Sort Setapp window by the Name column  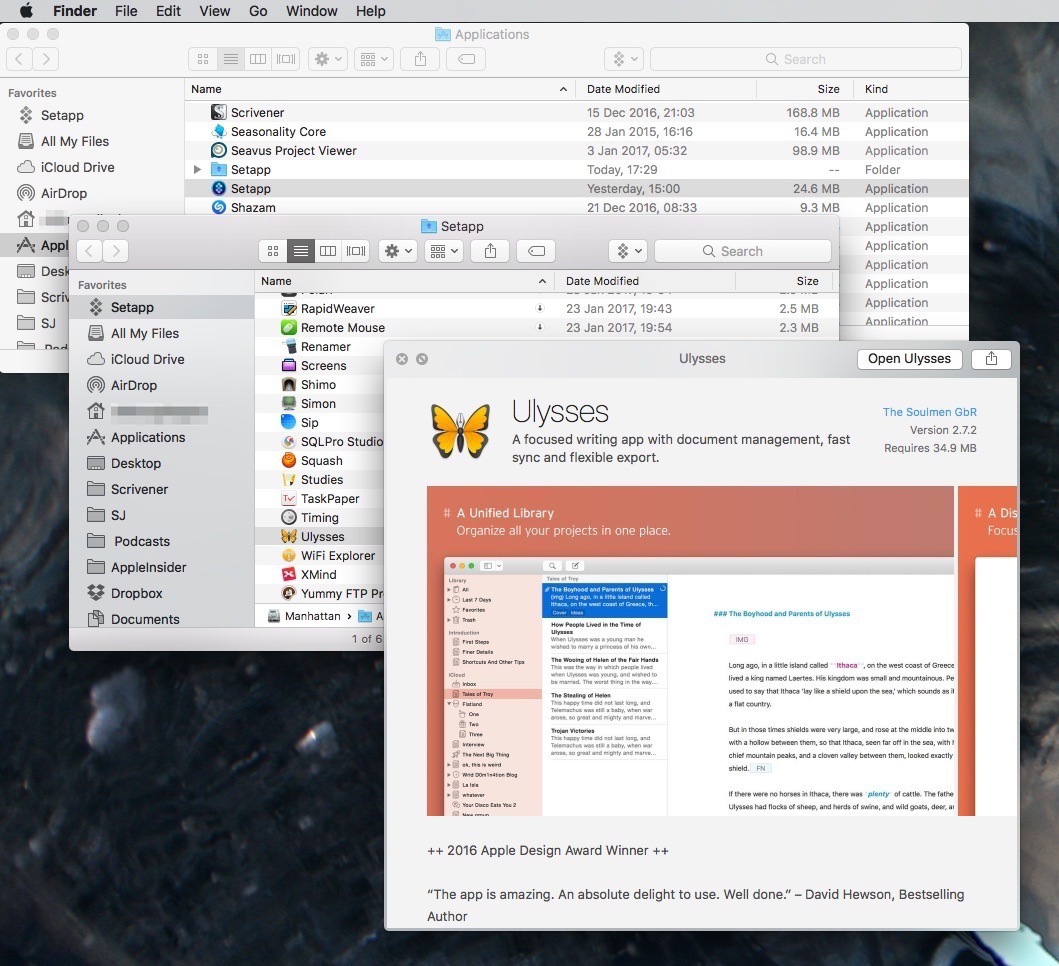click(x=405, y=281)
